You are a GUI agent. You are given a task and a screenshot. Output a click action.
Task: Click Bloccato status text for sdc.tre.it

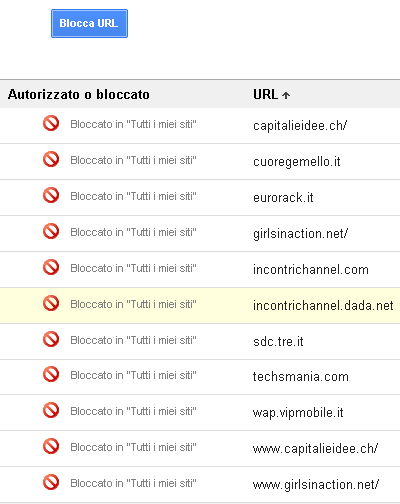click(133, 340)
